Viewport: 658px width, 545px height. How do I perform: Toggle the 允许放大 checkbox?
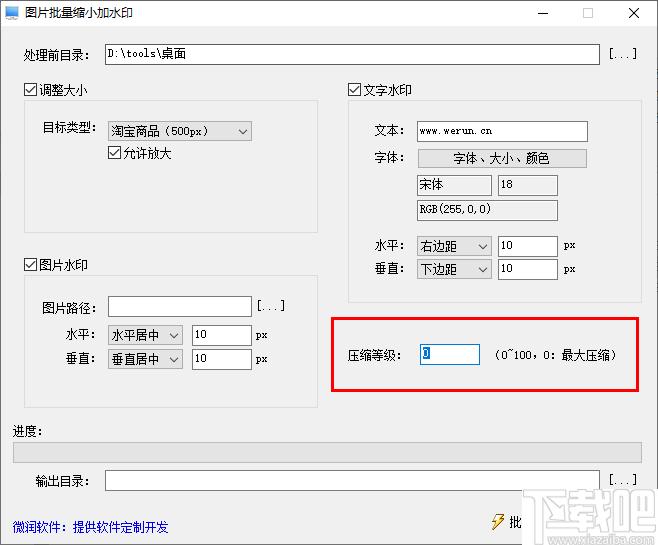pyautogui.click(x=115, y=153)
